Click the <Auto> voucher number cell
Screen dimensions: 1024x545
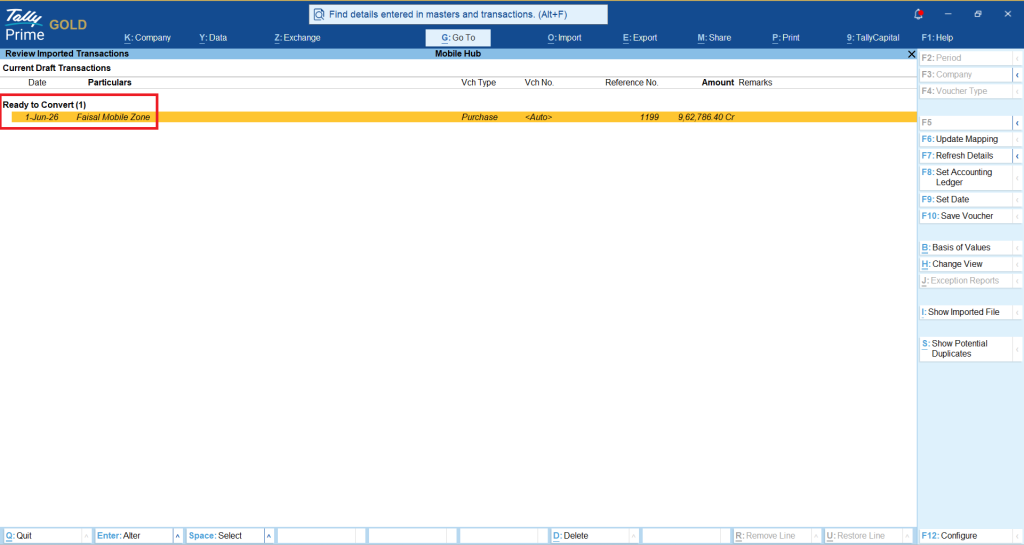[538, 117]
